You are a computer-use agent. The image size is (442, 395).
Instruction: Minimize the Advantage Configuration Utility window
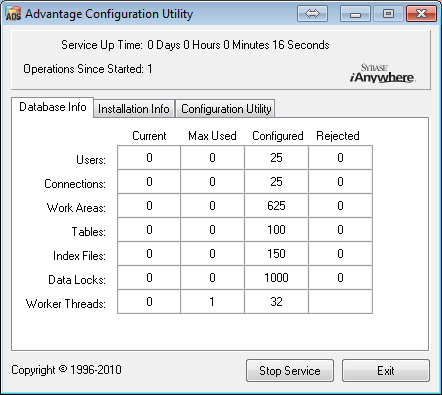pyautogui.click(x=355, y=14)
